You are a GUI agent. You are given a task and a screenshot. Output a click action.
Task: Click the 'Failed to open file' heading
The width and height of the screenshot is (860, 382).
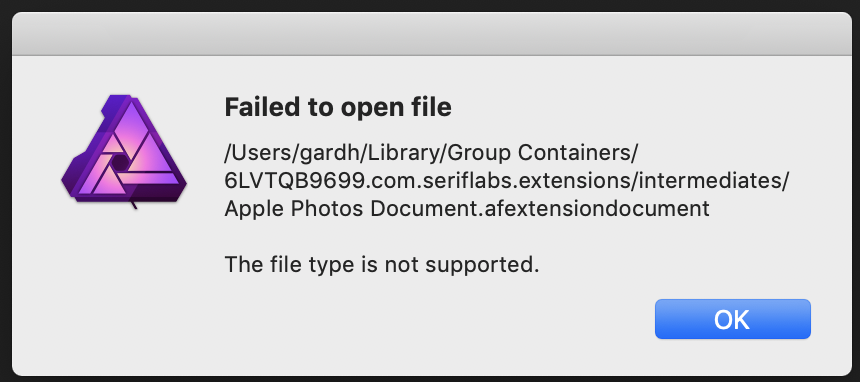[x=338, y=107]
